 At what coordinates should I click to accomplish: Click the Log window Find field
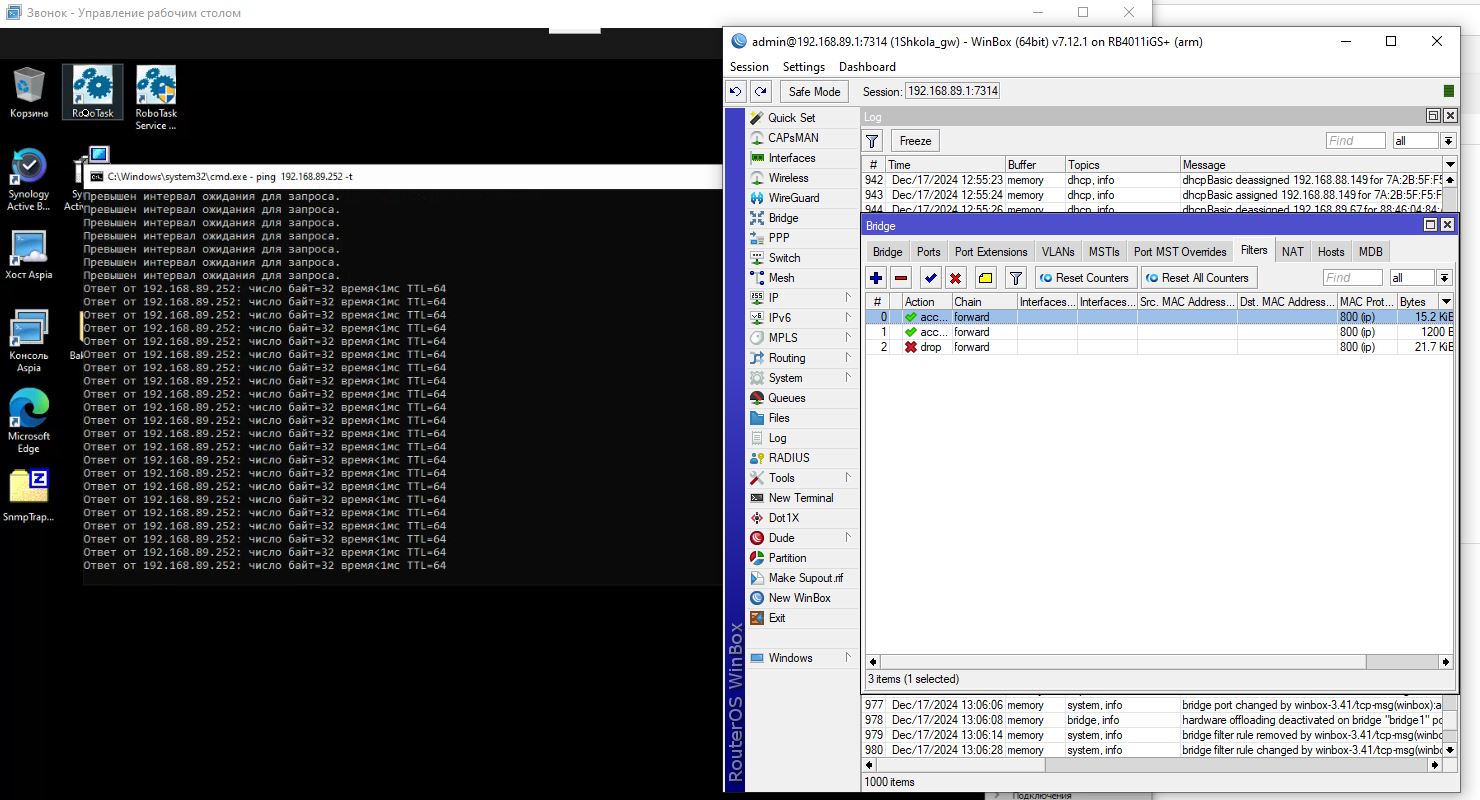(x=1355, y=141)
